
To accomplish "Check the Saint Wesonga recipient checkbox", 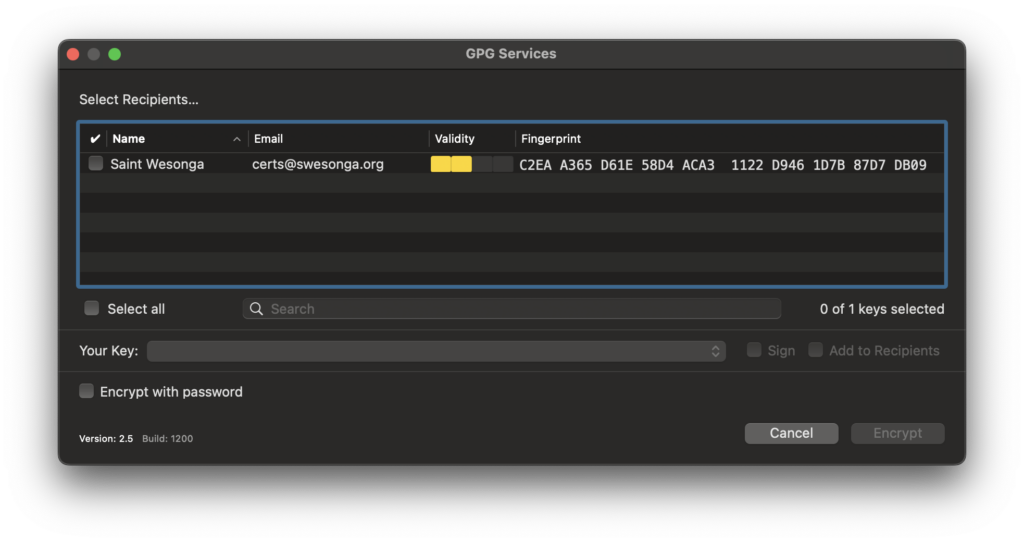I will (96, 164).
